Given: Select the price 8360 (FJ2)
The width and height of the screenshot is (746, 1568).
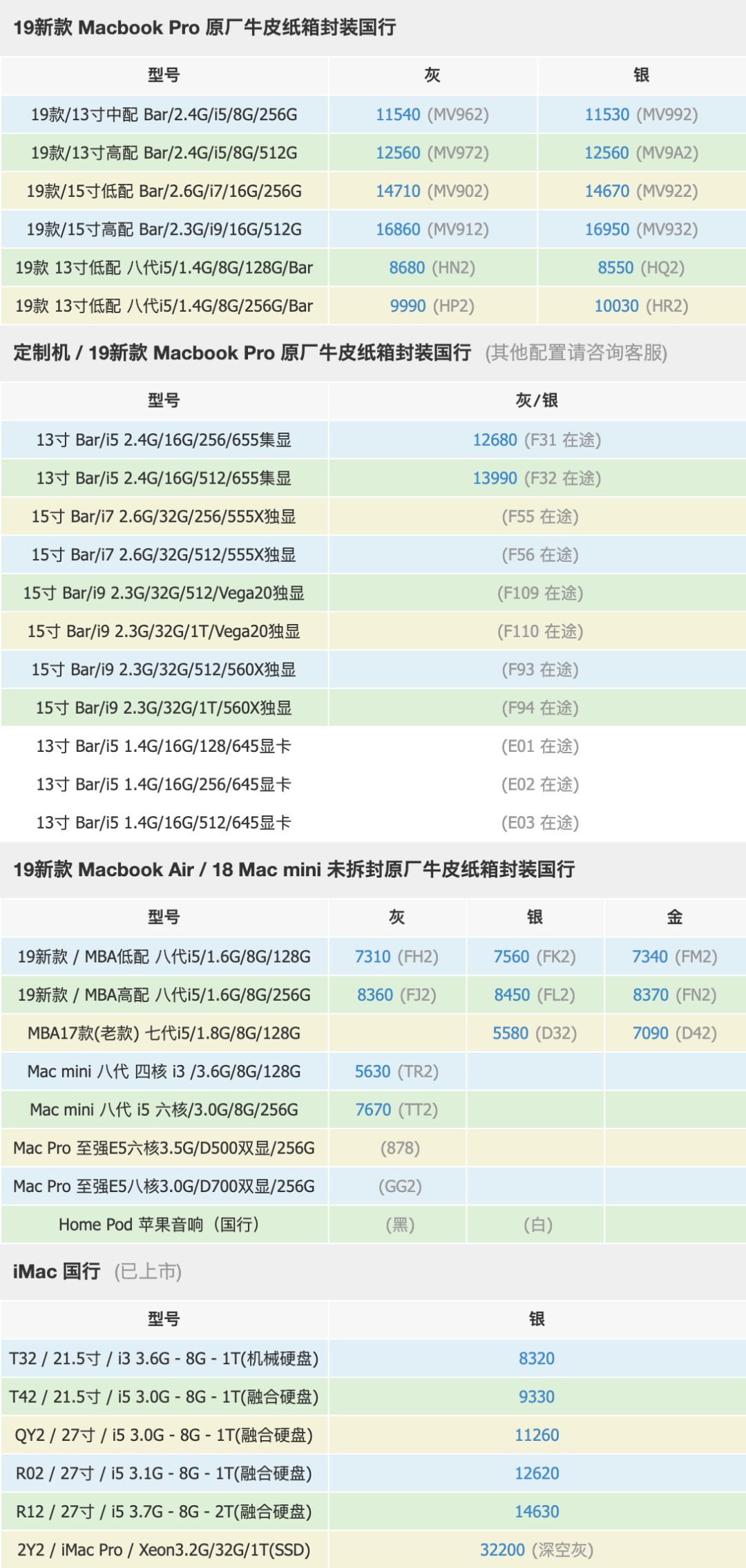Looking at the screenshot, I should point(396,995).
